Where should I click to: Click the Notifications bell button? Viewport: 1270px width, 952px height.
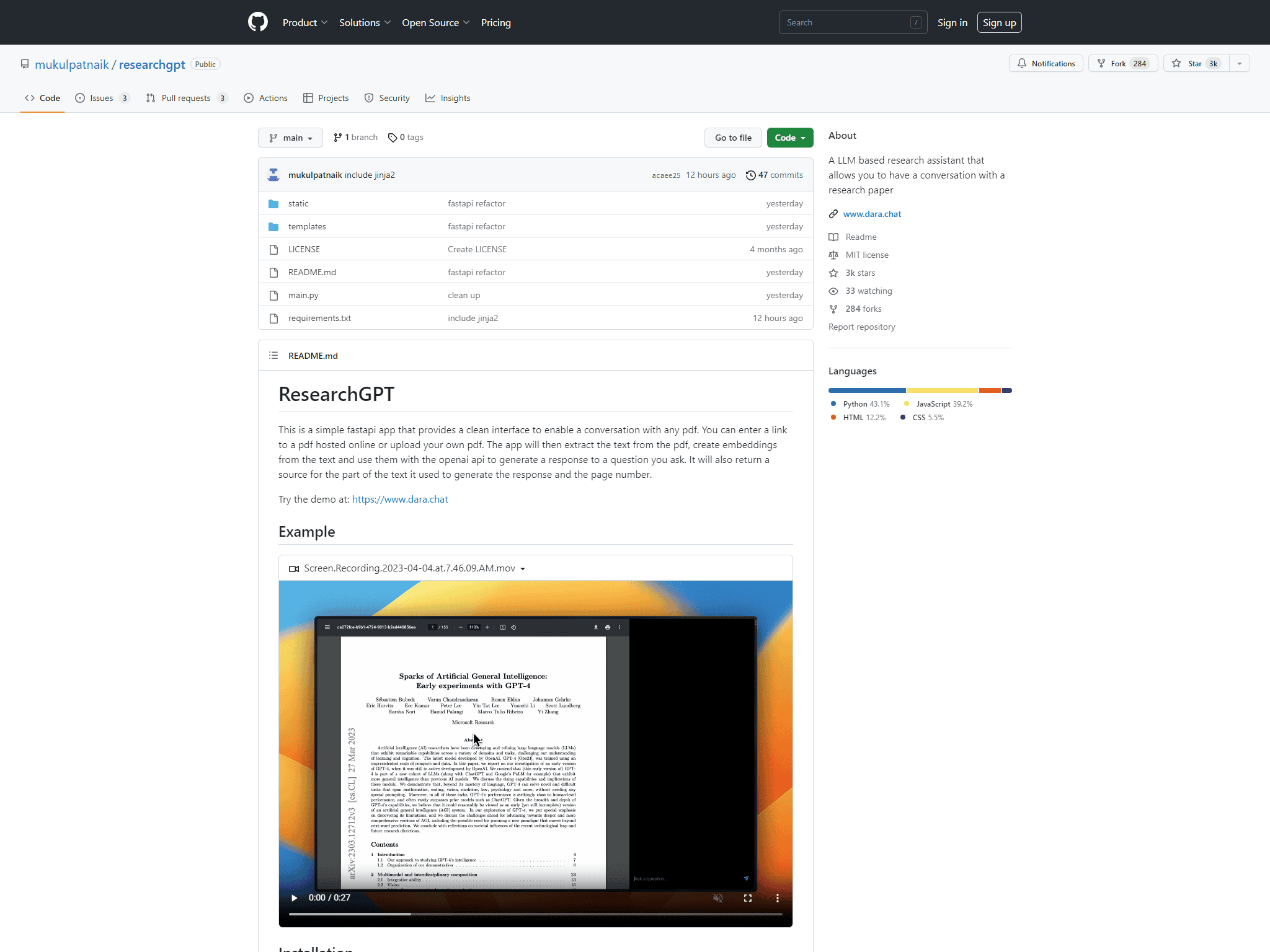pyautogui.click(x=1046, y=63)
